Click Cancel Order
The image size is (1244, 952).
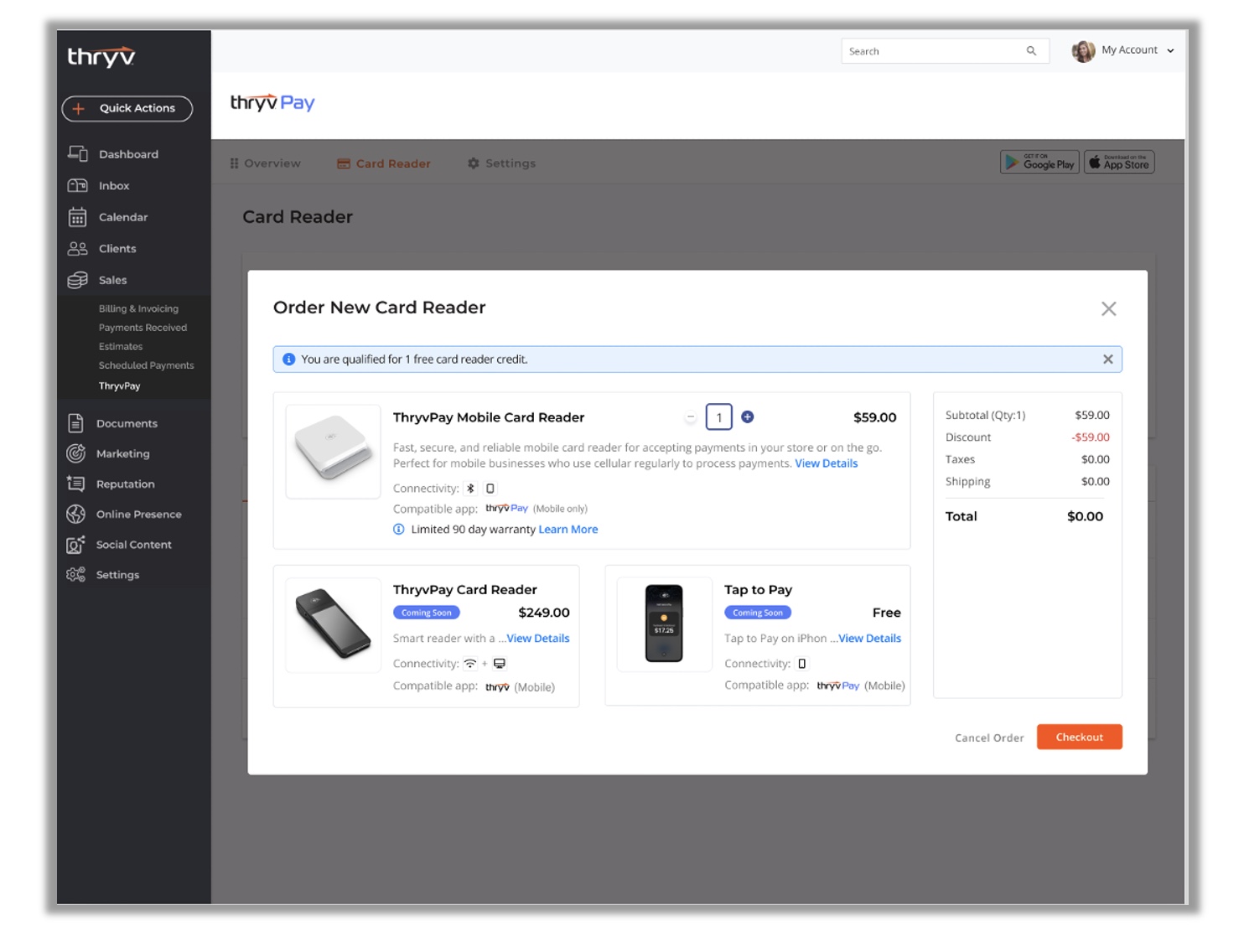tap(989, 738)
